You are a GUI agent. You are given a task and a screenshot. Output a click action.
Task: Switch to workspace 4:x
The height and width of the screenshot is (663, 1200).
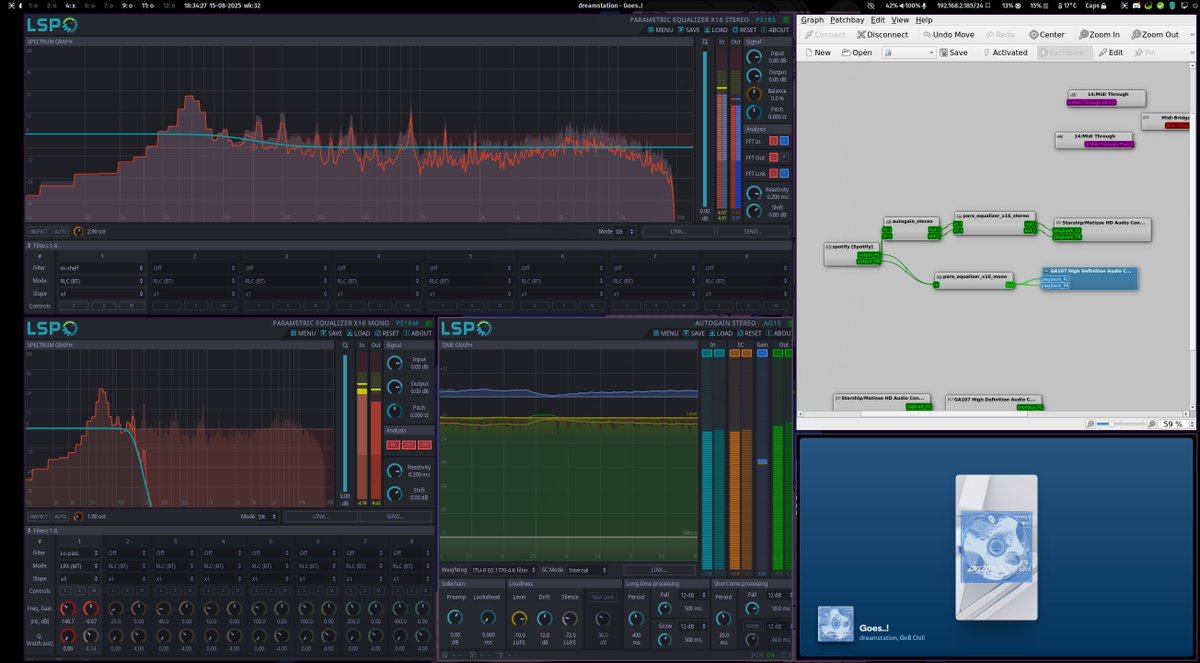tap(70, 5)
